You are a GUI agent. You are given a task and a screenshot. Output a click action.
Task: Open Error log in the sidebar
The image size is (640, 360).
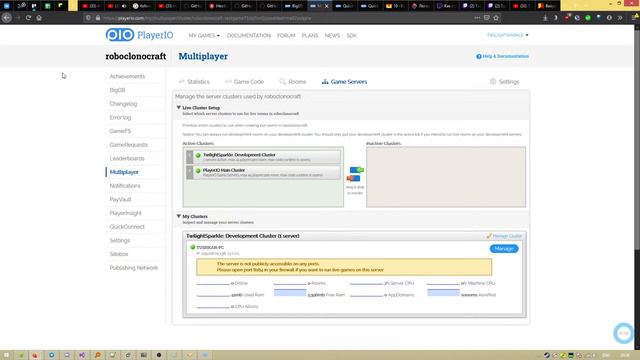120,118
